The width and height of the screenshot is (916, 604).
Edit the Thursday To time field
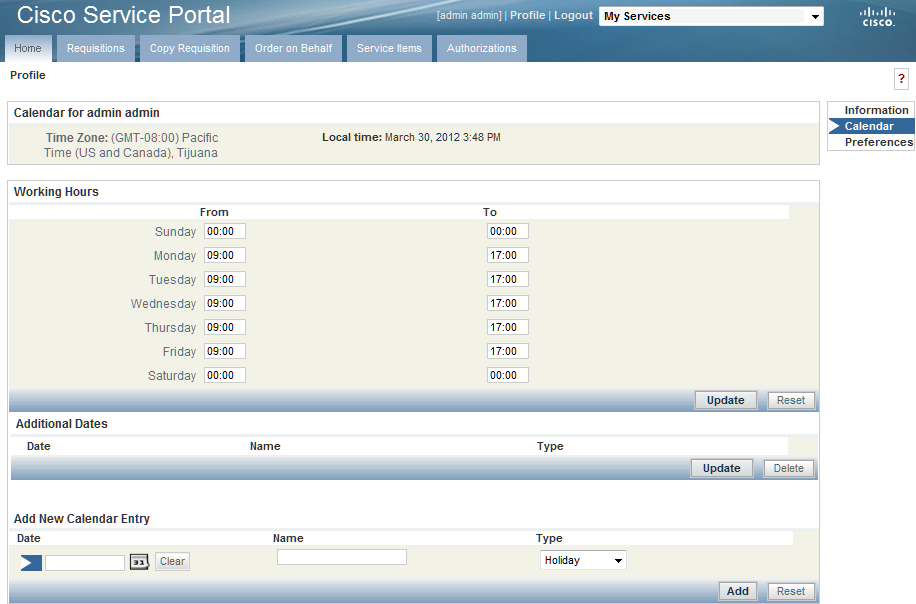(x=508, y=327)
